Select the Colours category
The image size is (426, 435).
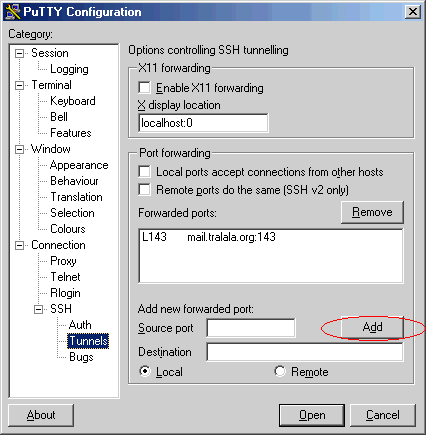68,229
